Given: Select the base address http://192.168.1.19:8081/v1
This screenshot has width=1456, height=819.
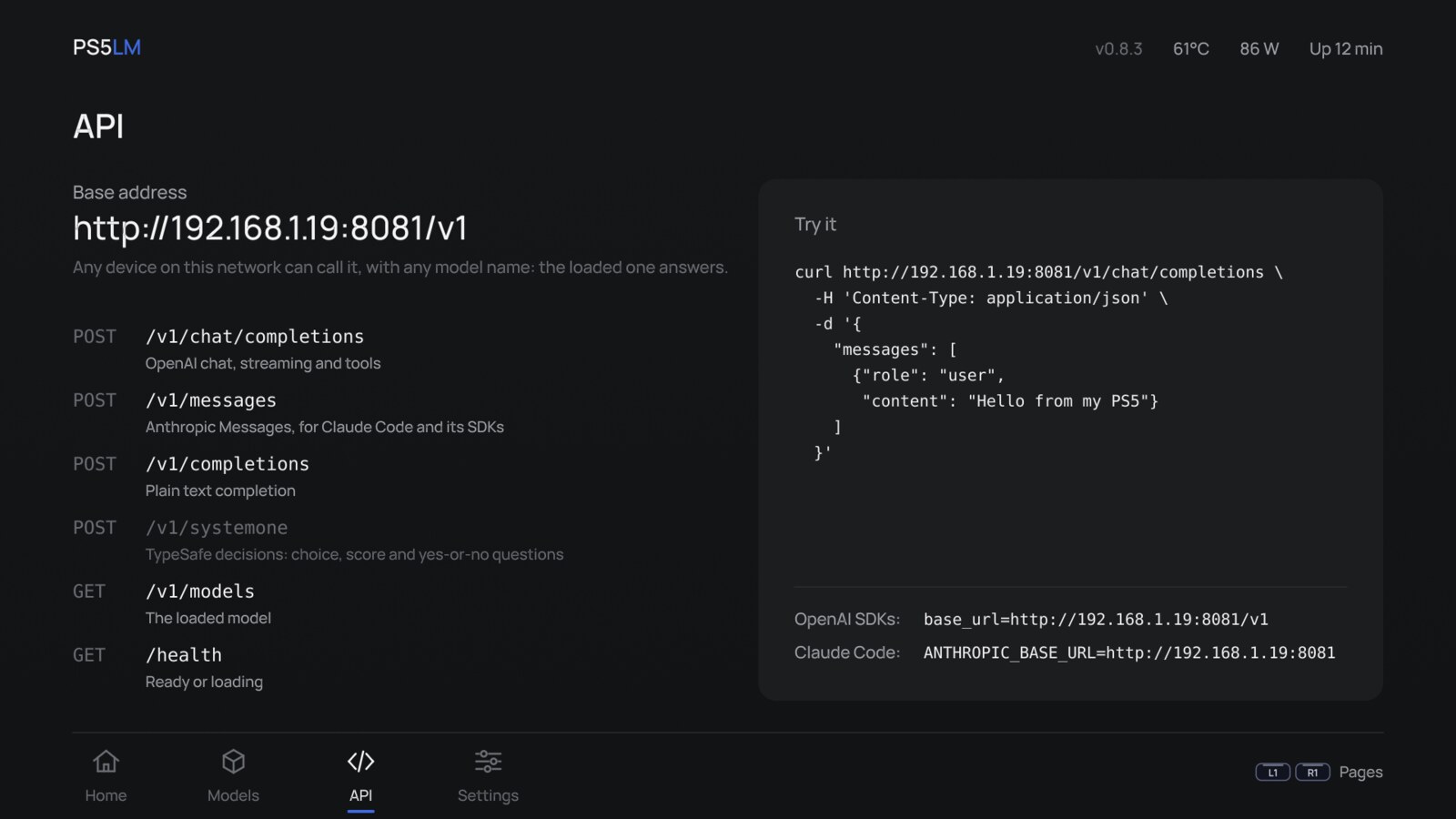Looking at the screenshot, I should pos(270,227).
